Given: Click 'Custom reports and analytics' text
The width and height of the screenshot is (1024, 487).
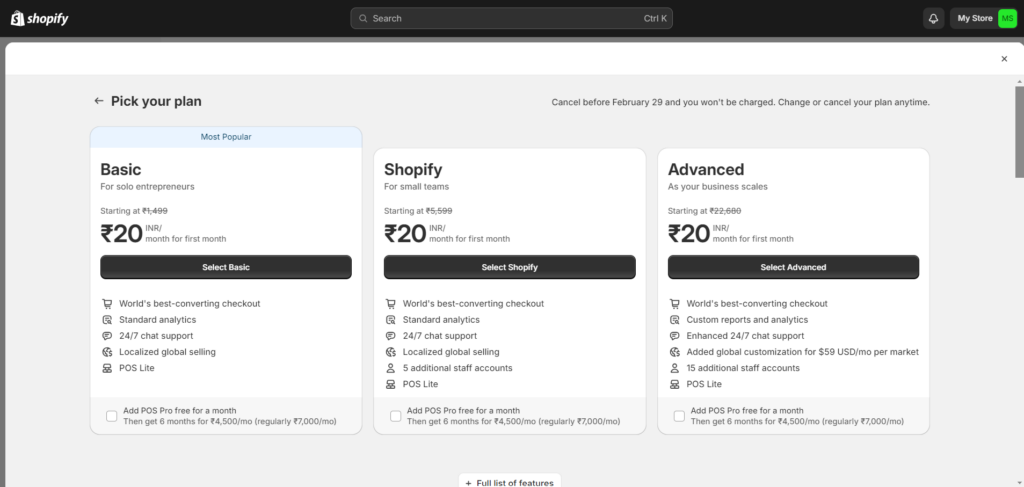Looking at the screenshot, I should (747, 320).
